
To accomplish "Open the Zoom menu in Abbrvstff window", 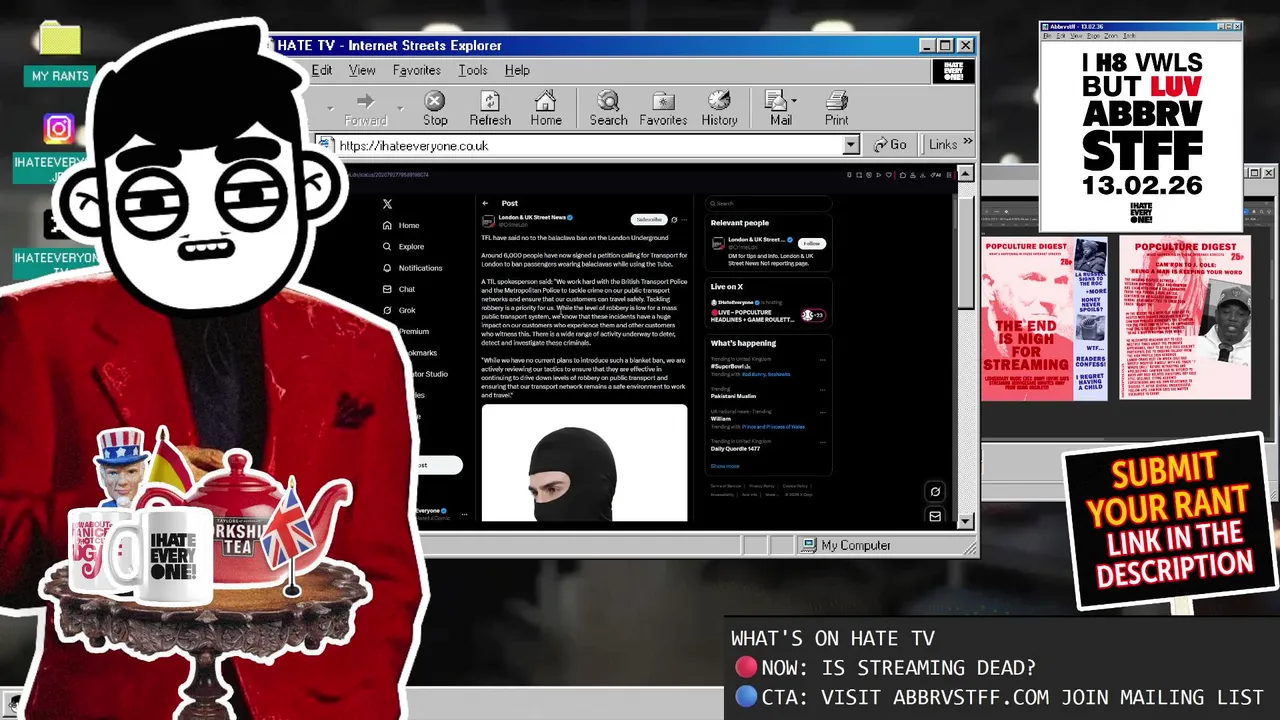I will point(1111,36).
